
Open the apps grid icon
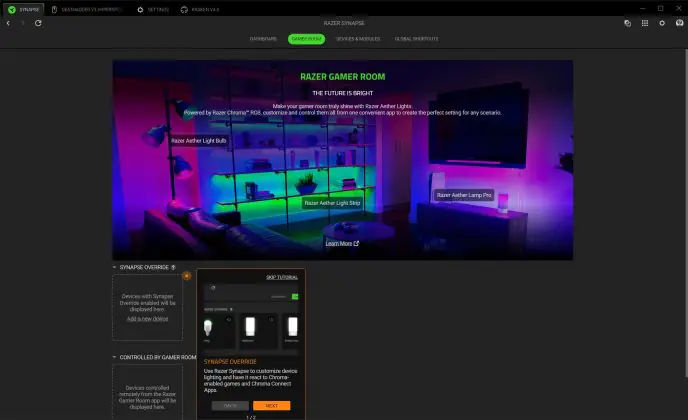tap(645, 23)
